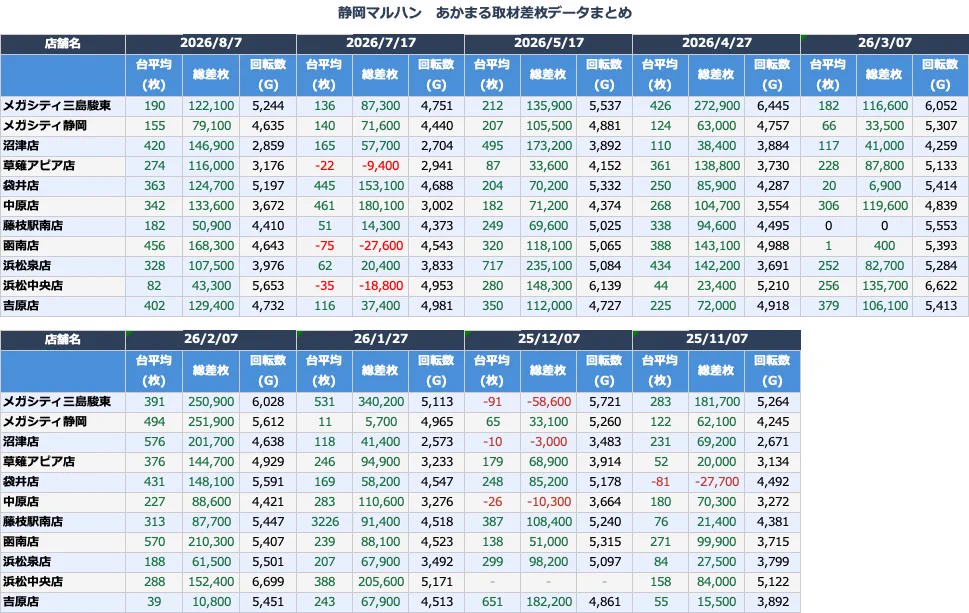Viewport: 969px width, 613px height.
Task: Select the 153,100 total cell
Action: [x=381, y=186]
